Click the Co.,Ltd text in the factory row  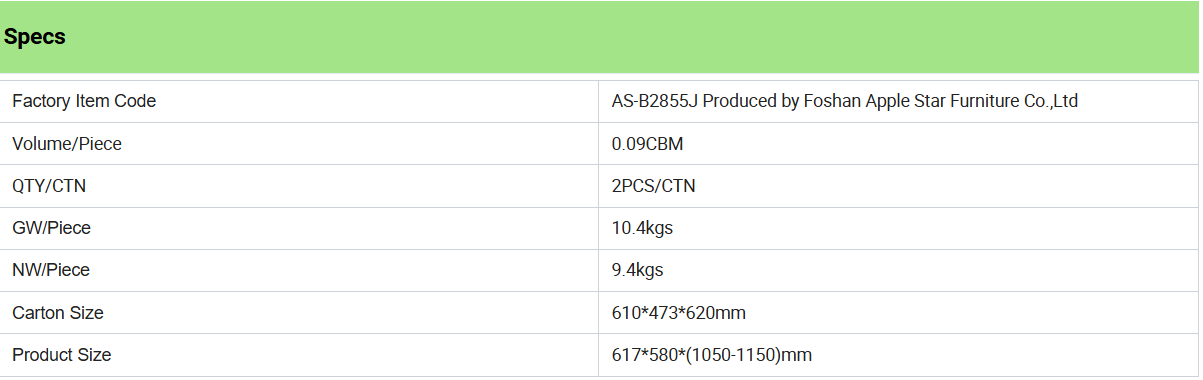click(x=1050, y=101)
